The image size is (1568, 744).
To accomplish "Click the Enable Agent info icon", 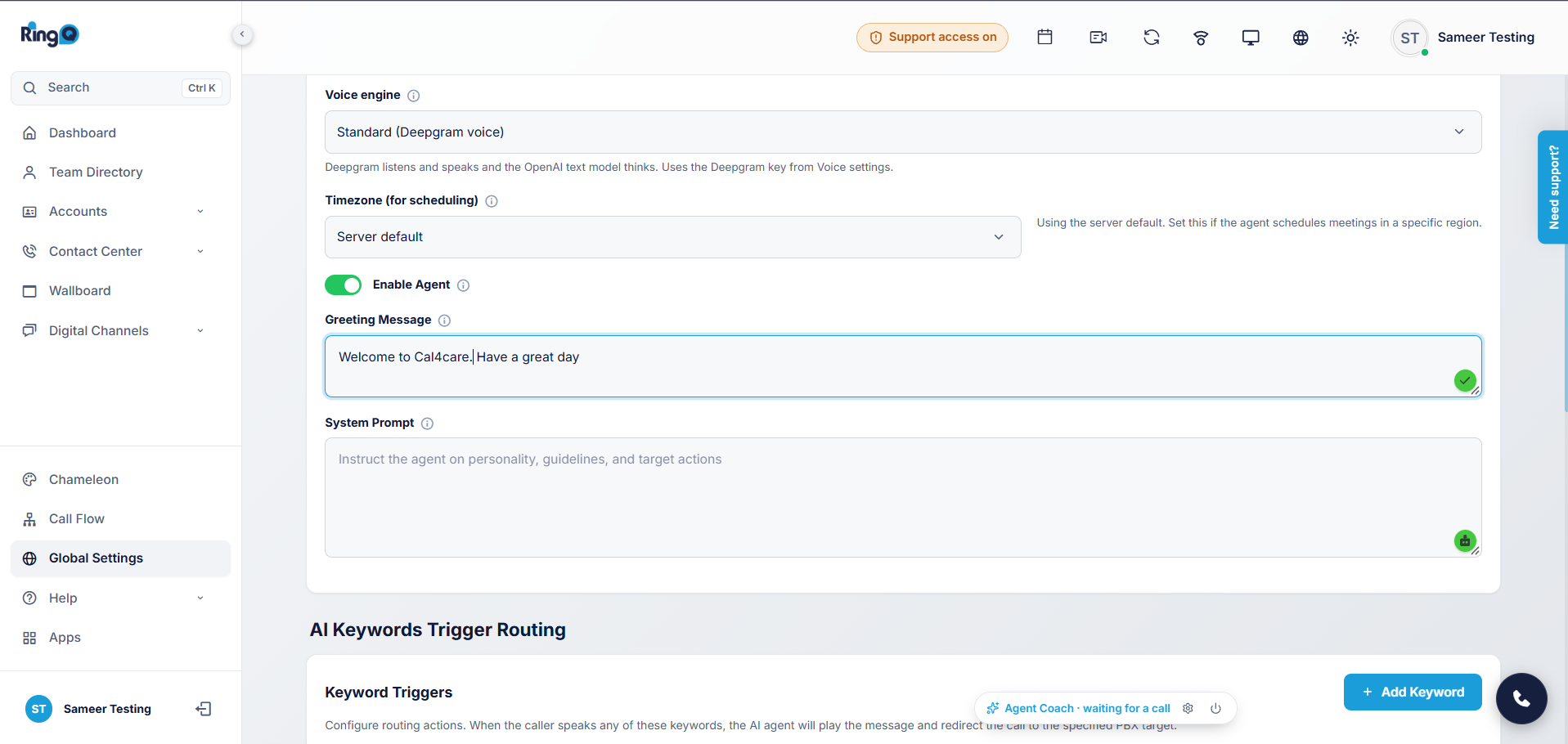I will (x=463, y=285).
